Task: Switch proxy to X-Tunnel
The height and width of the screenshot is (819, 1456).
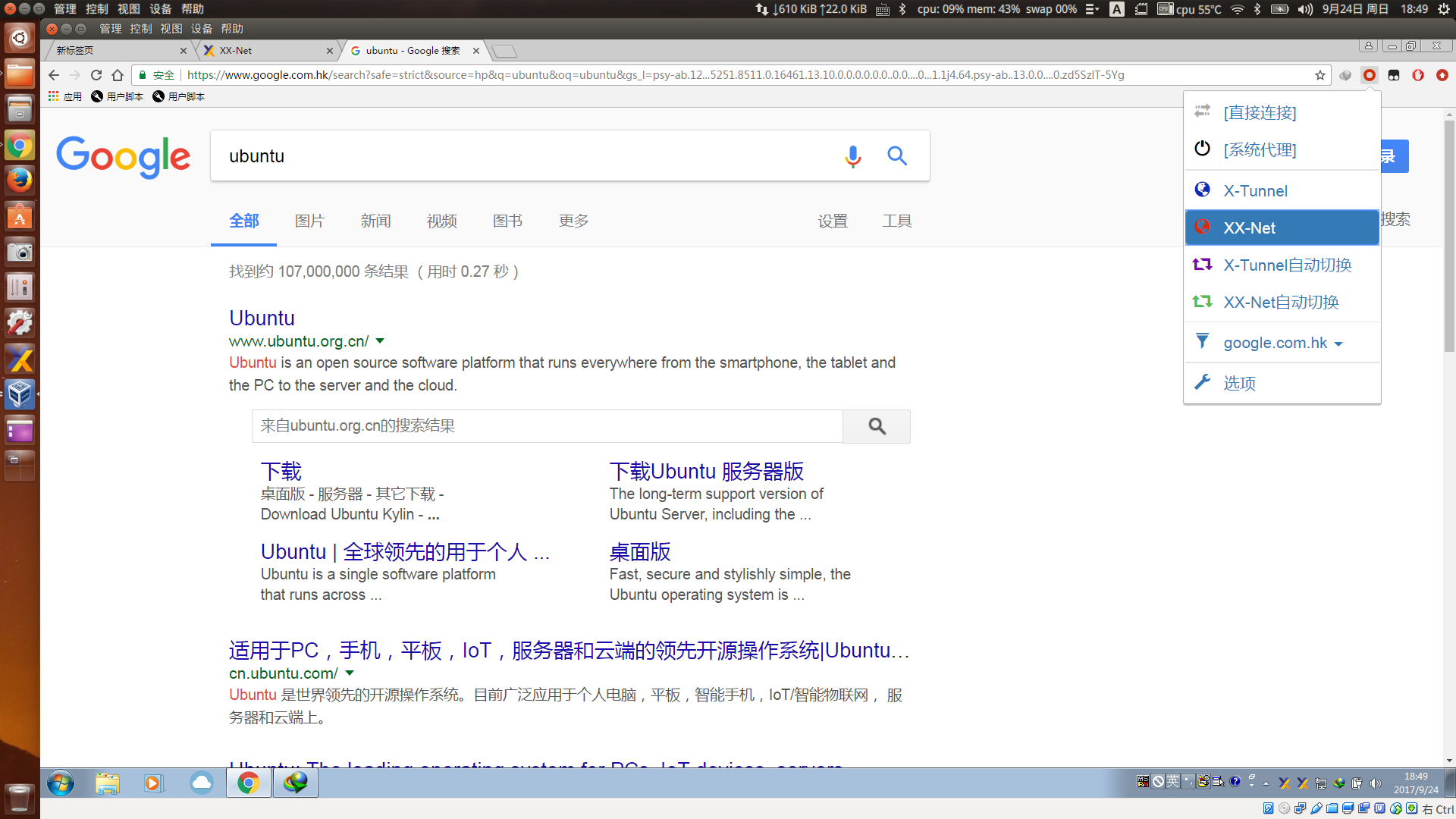Action: pos(1282,191)
